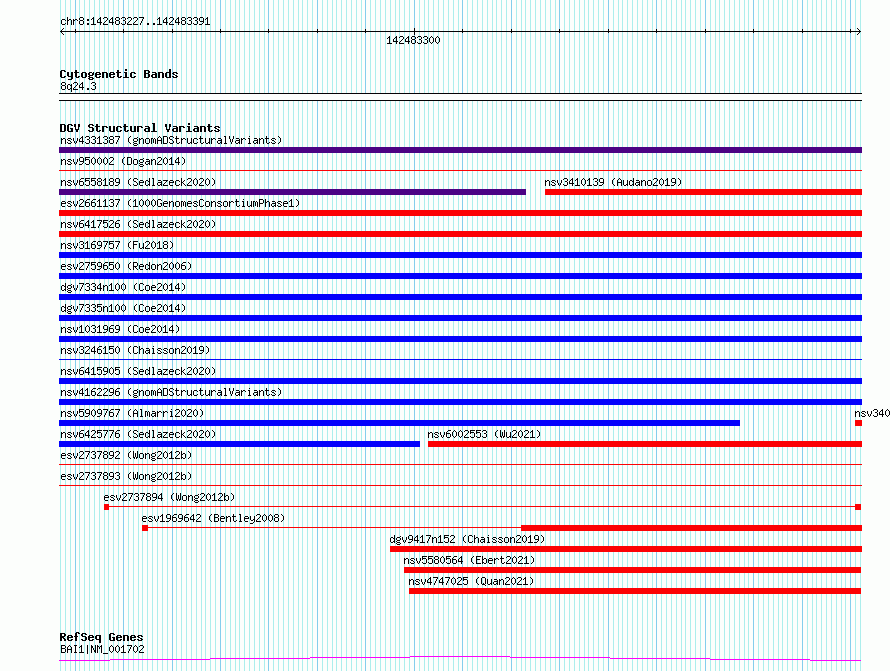Click nsv3169757 (Fu2018) label
This screenshot has width=890, height=671.
(x=117, y=245)
